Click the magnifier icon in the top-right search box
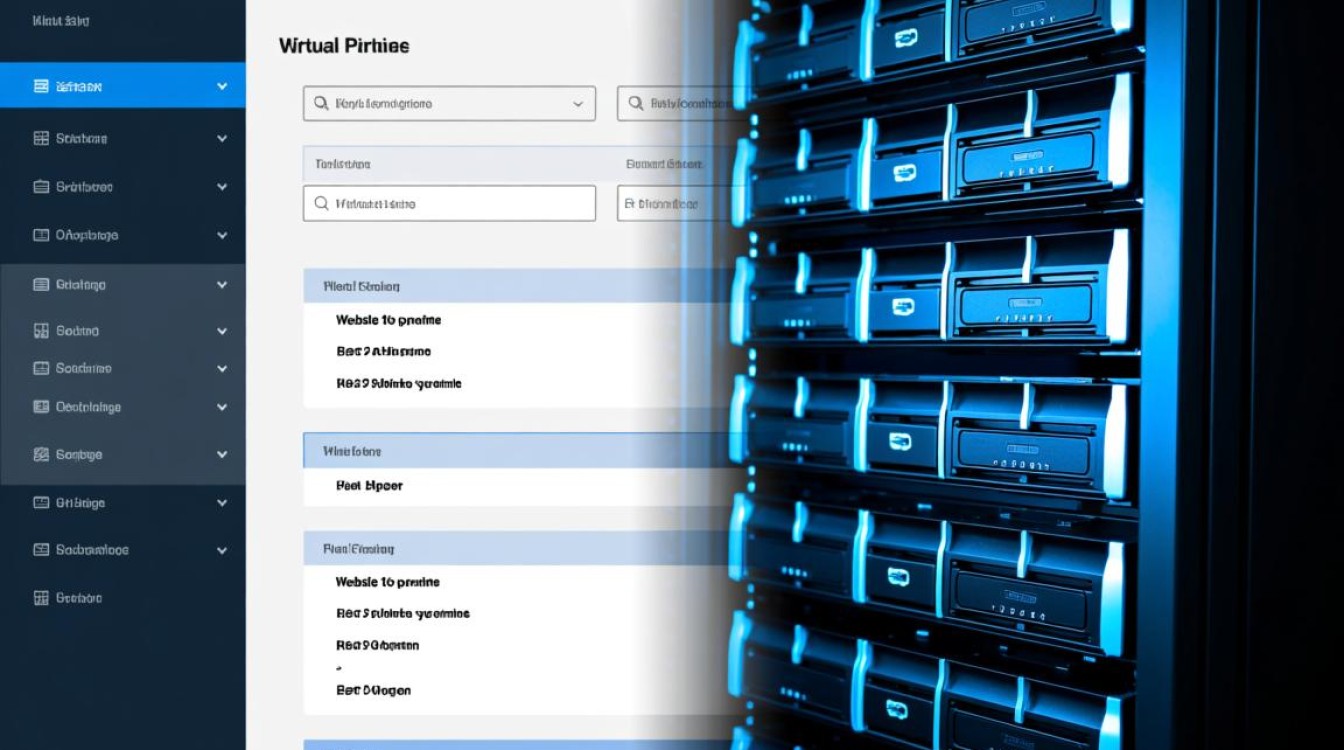This screenshot has height=750, width=1344. (635, 103)
